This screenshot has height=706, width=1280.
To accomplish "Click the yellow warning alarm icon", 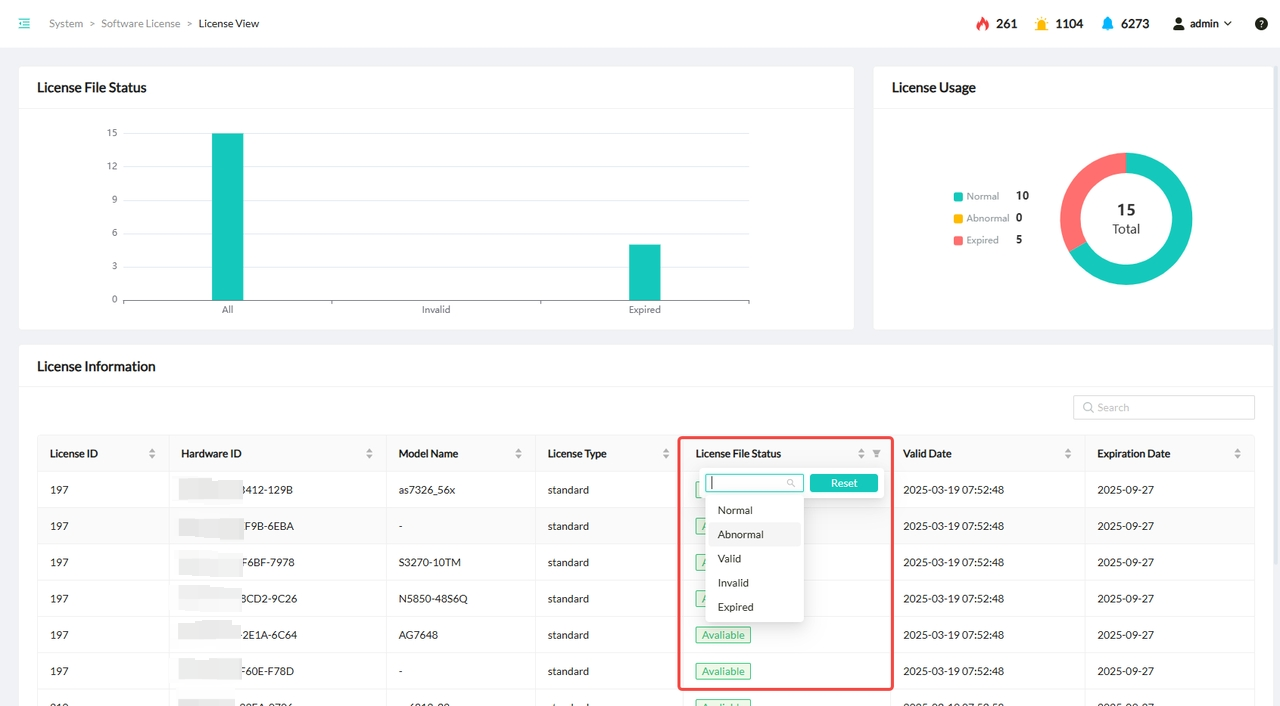I will click(1042, 24).
